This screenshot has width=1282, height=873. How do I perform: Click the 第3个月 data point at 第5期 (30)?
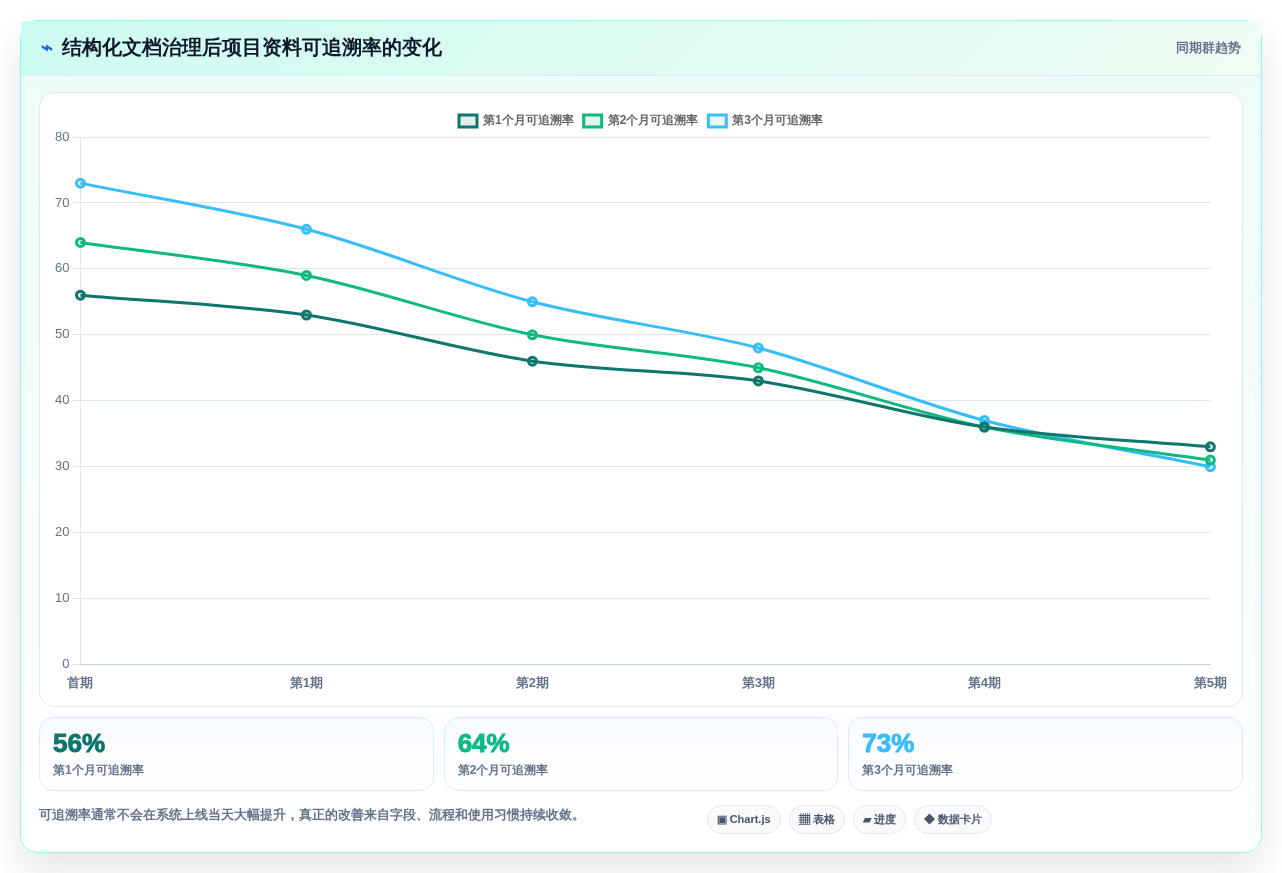(x=1210, y=467)
